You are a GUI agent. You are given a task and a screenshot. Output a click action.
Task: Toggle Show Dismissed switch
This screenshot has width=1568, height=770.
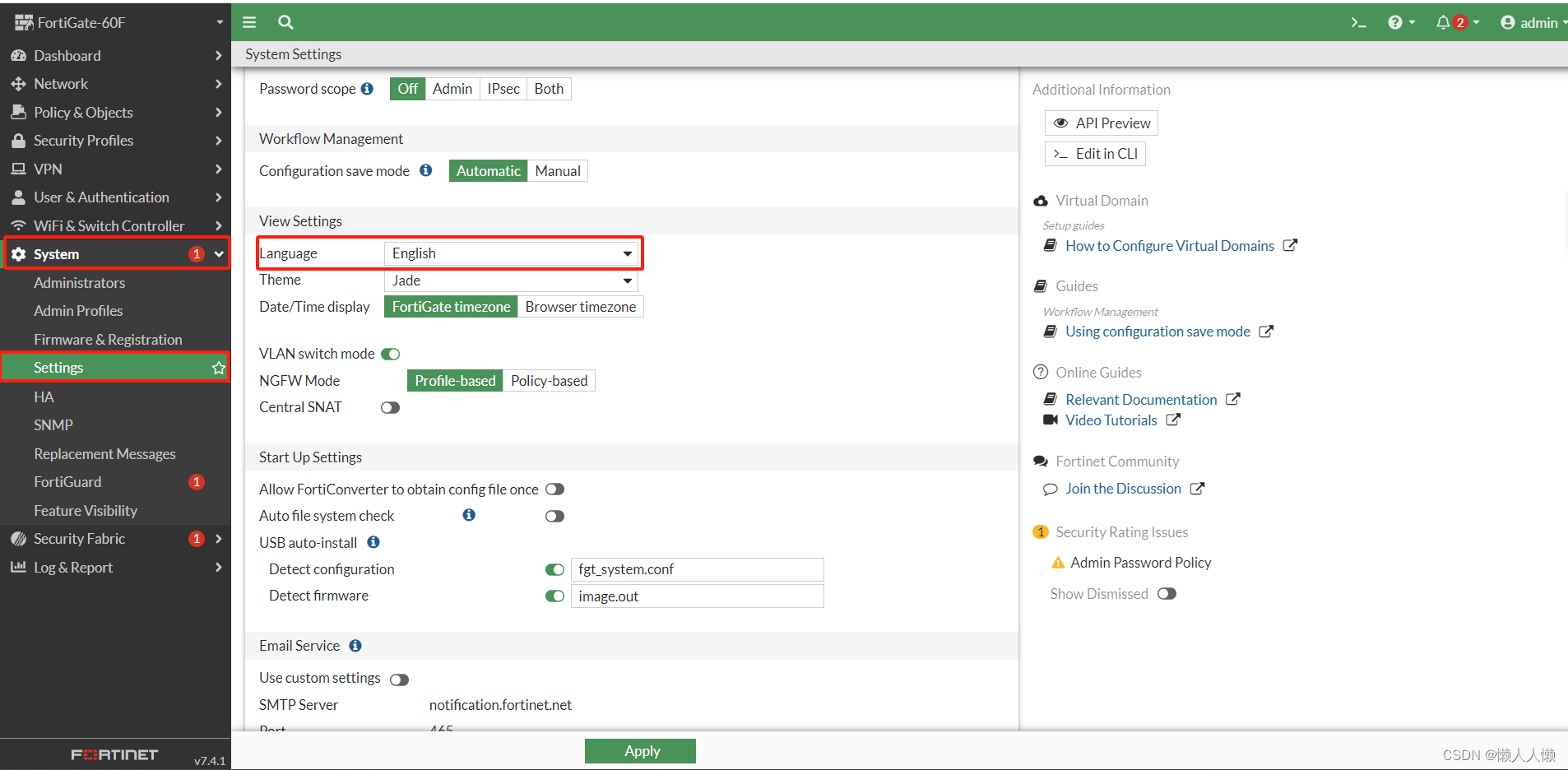click(1167, 594)
